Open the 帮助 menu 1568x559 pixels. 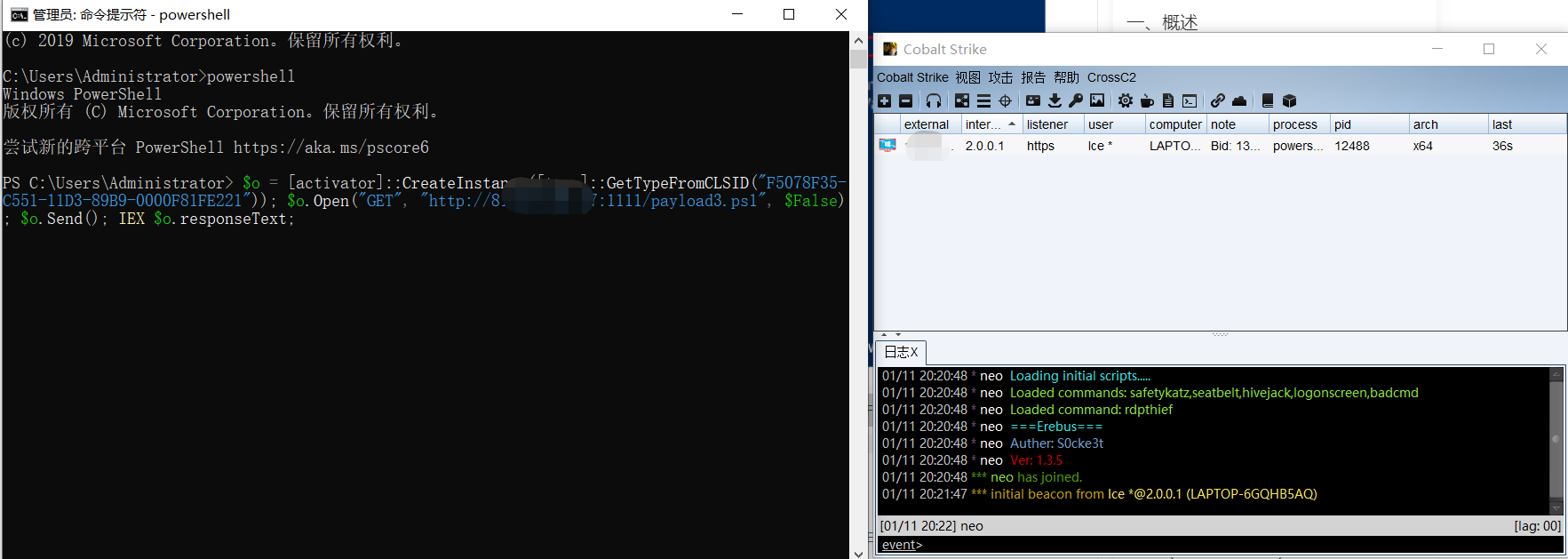click(1067, 77)
